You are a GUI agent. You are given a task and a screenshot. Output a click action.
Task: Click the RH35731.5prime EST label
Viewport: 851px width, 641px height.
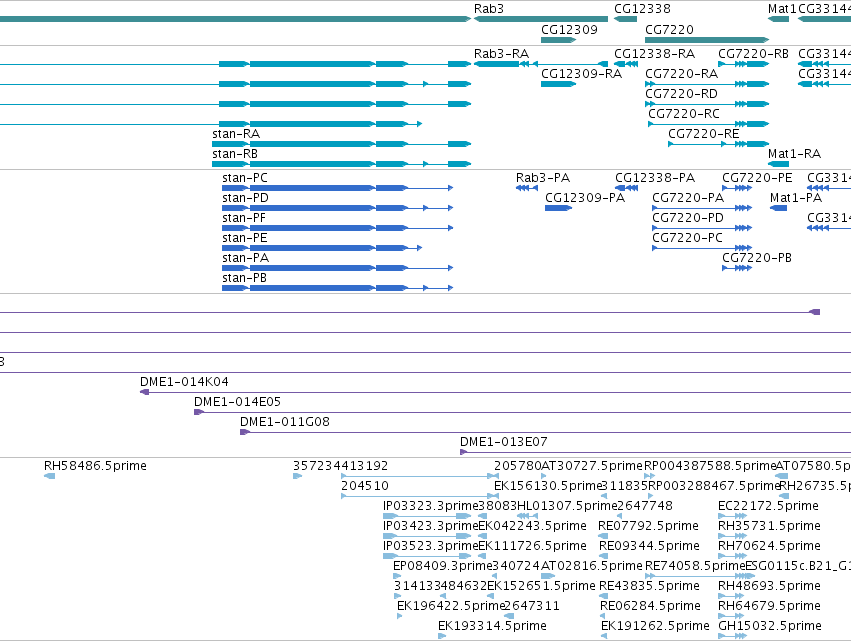tap(769, 525)
